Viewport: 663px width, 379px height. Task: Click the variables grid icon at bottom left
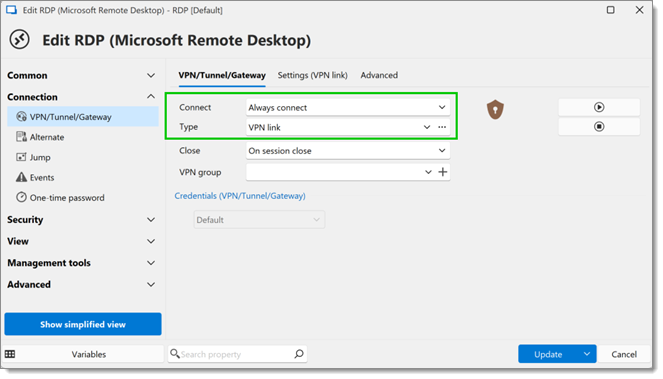click(x=10, y=354)
